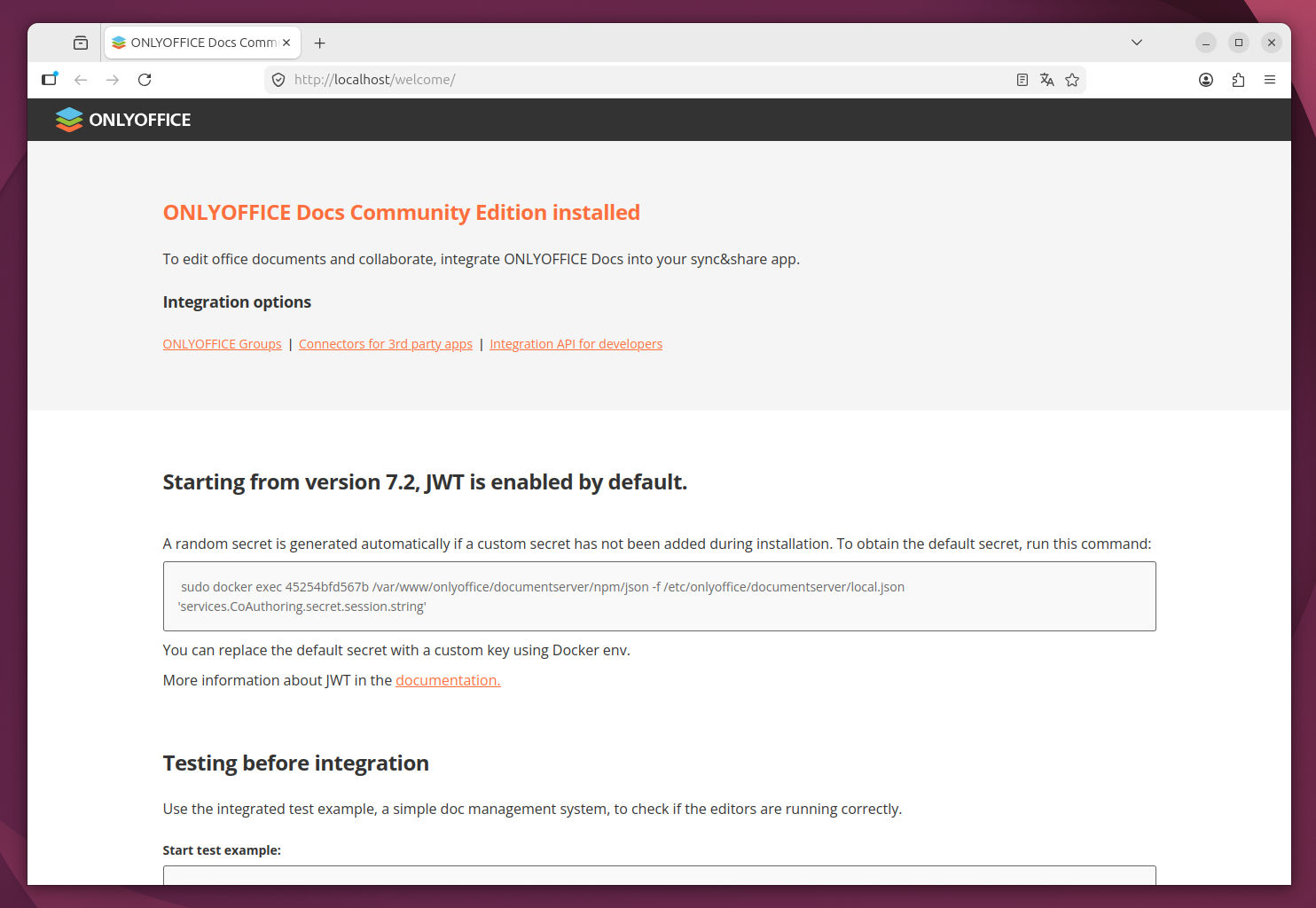Go forward to next page
Viewport: 1316px width, 908px height.
(x=113, y=80)
